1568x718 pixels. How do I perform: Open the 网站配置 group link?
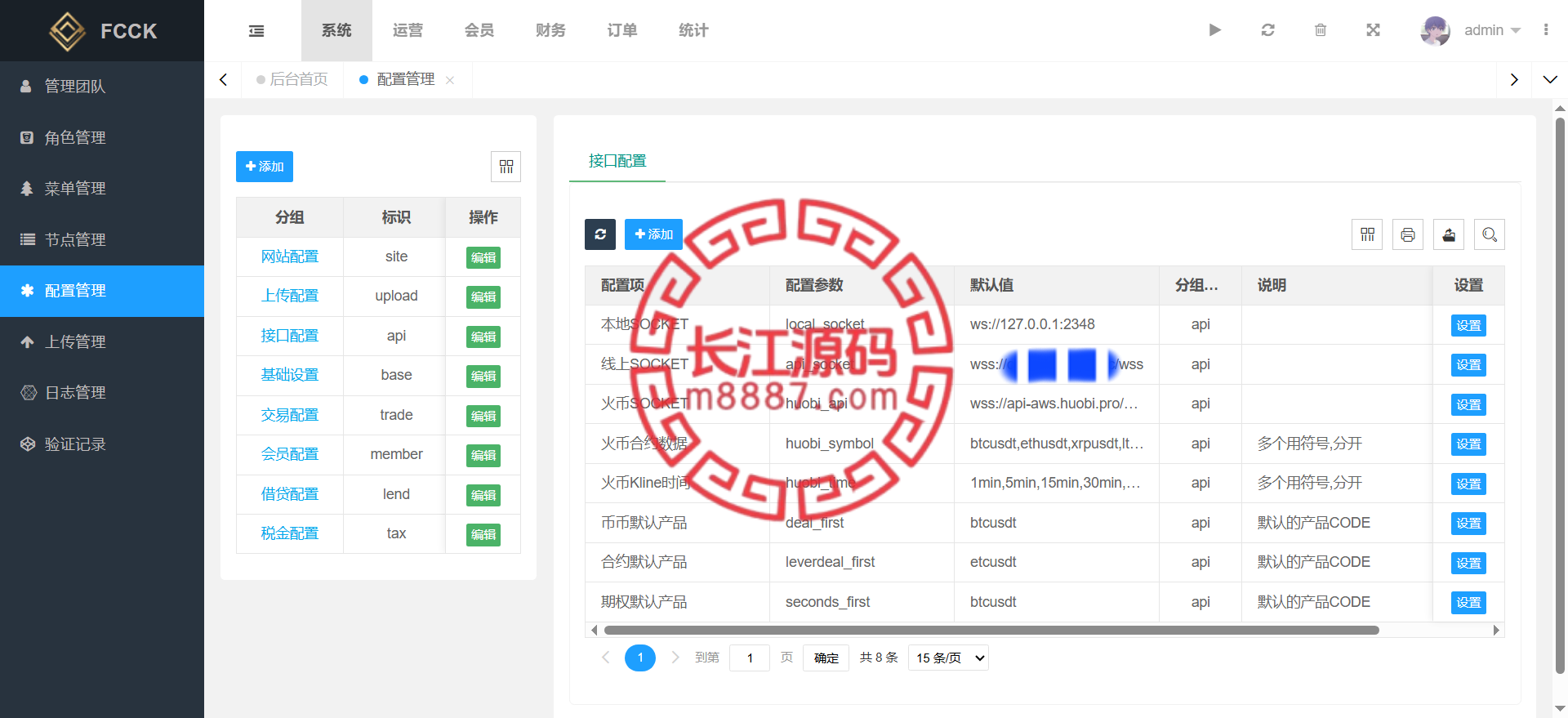(290, 256)
